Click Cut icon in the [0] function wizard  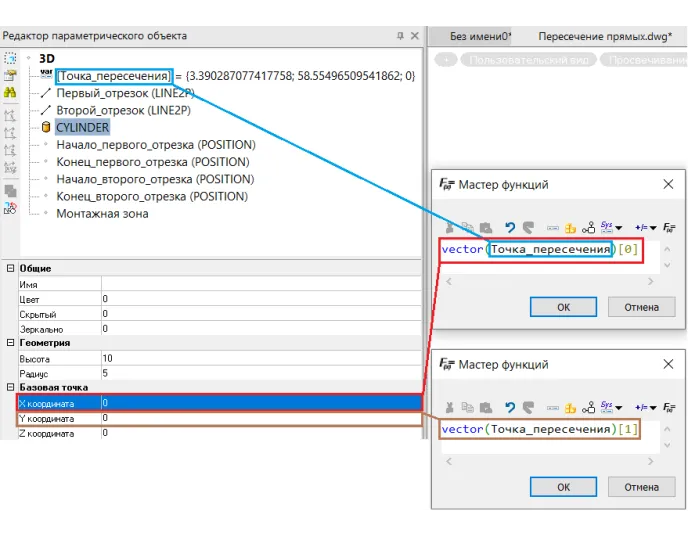click(449, 227)
